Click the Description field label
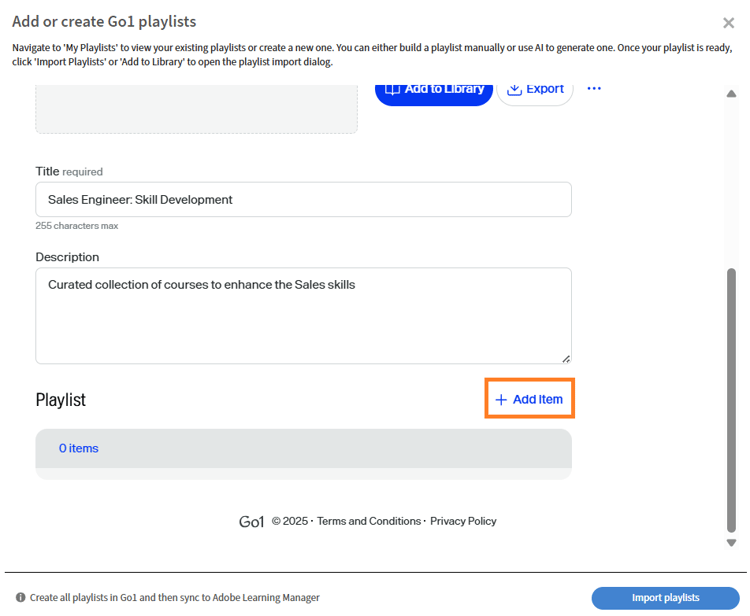This screenshot has width=750, height=616. click(x=67, y=257)
